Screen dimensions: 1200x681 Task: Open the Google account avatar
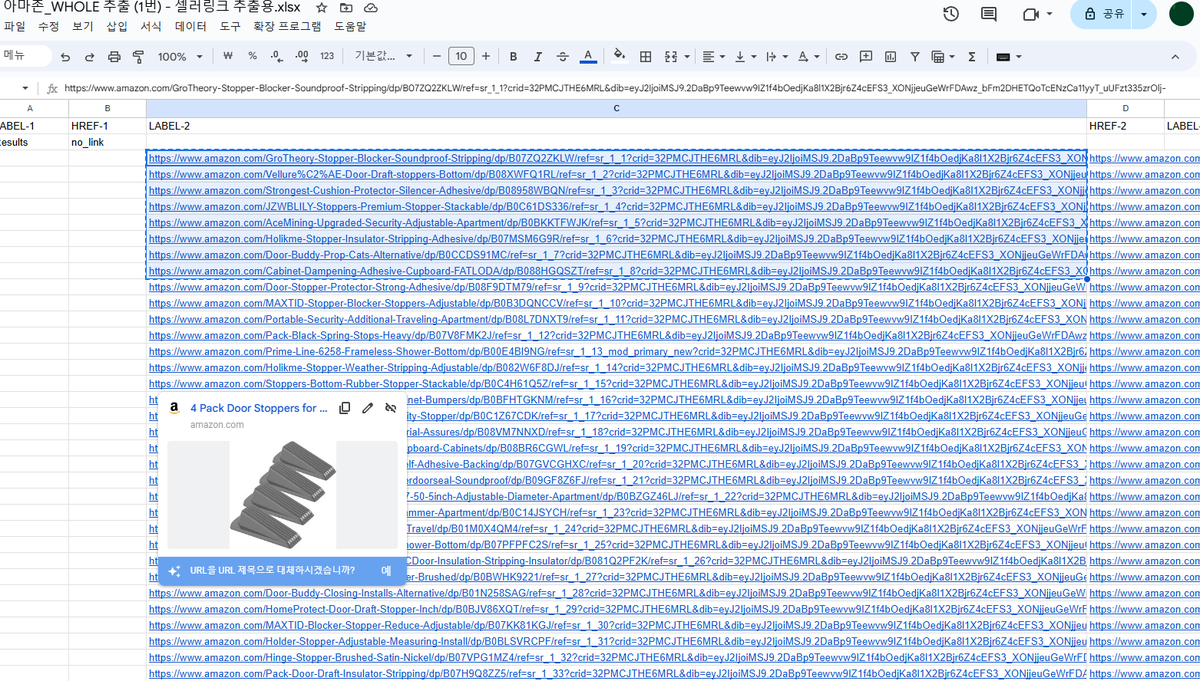tap(1183, 14)
